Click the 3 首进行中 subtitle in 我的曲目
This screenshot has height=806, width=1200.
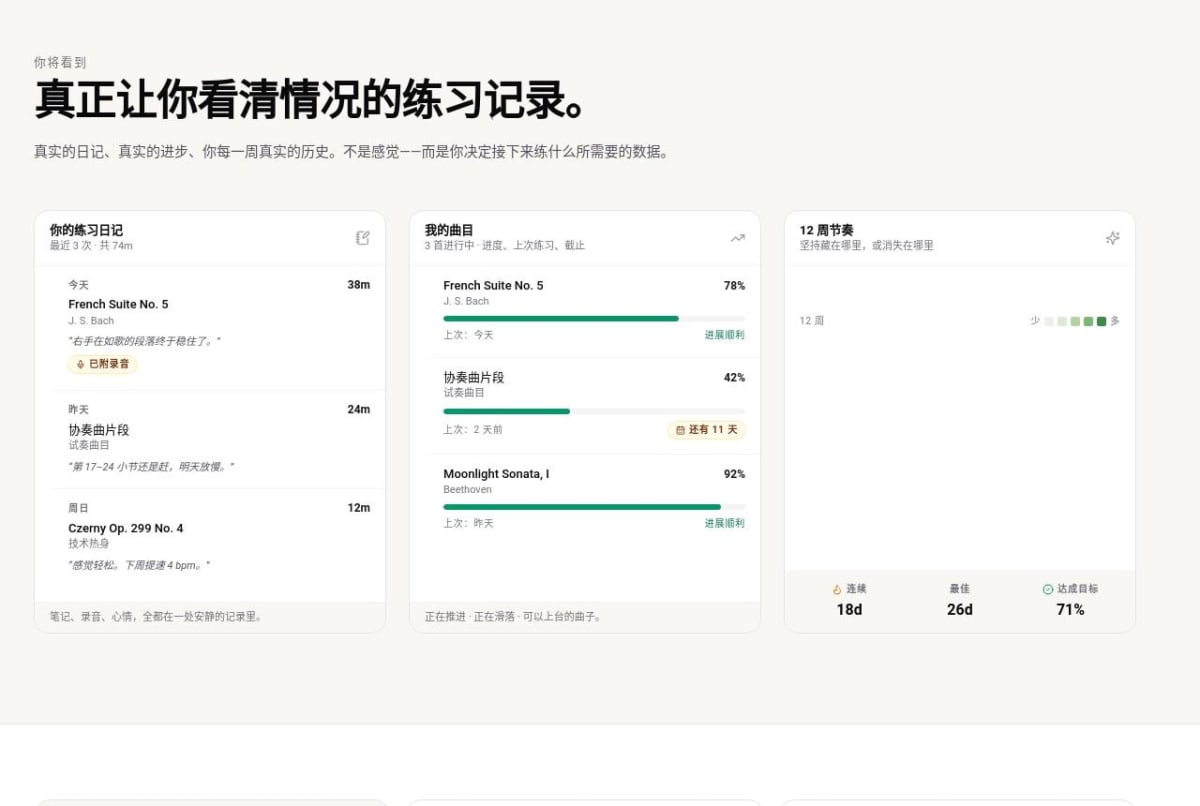click(x=505, y=245)
